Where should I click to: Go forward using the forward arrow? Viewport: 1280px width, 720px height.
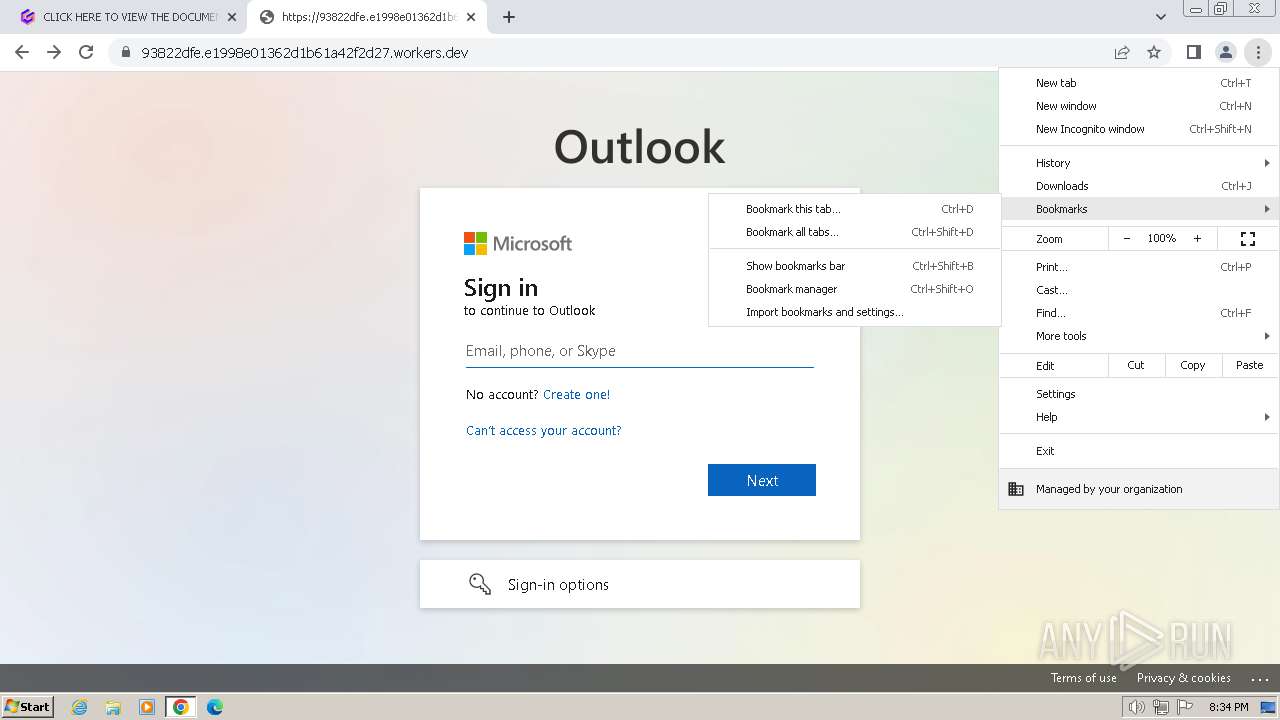pos(54,52)
